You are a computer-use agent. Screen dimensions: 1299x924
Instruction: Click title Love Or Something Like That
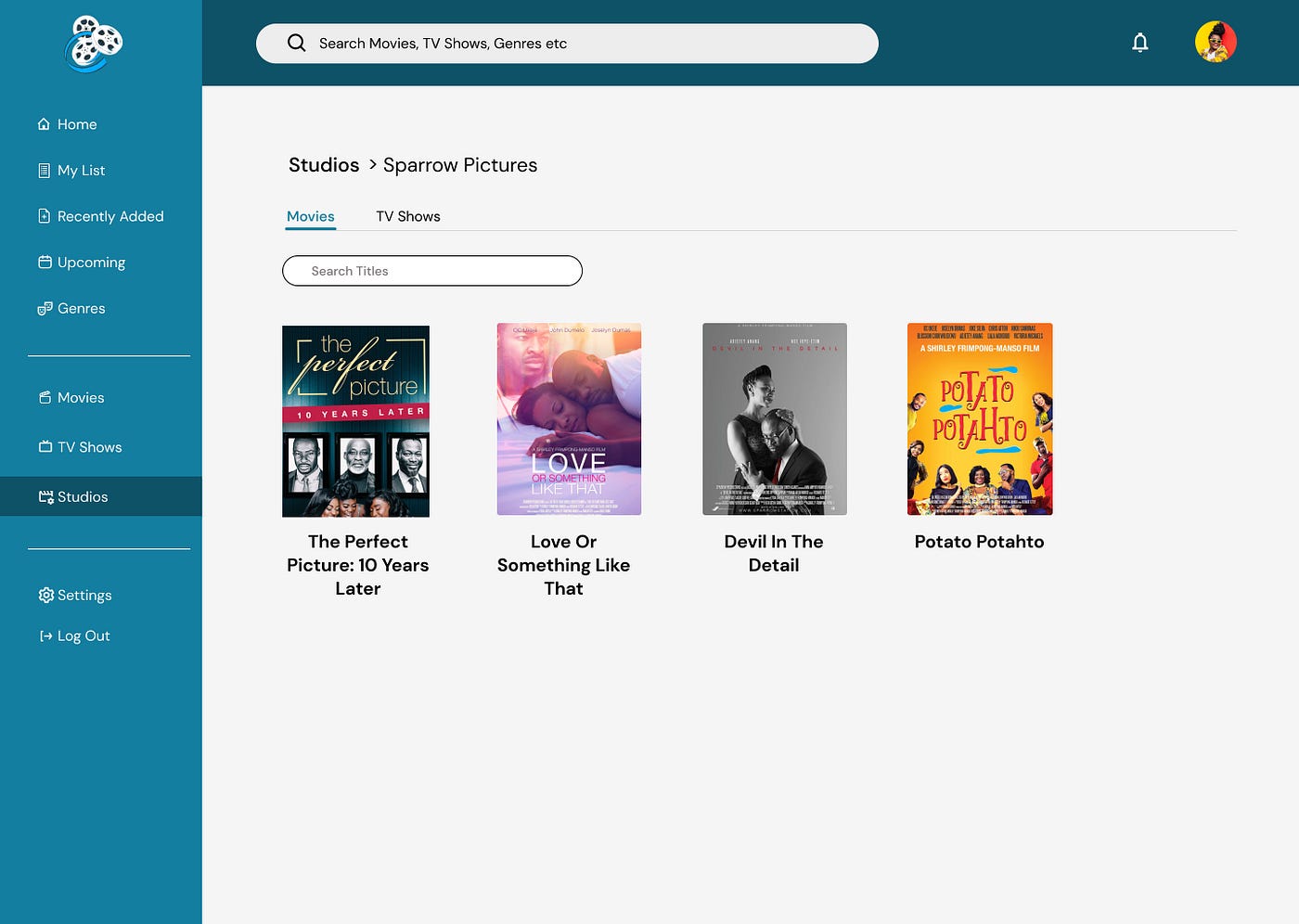point(563,565)
